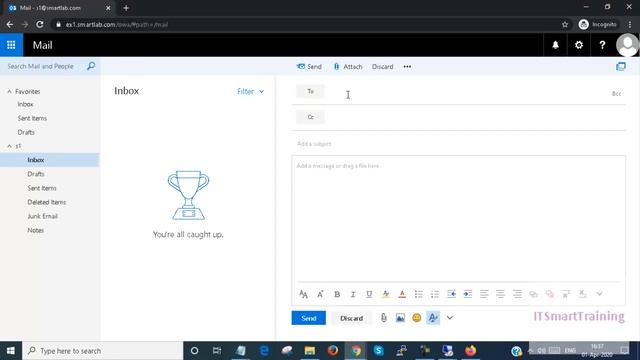
Task: Toggle numbered list
Action: click(435, 294)
